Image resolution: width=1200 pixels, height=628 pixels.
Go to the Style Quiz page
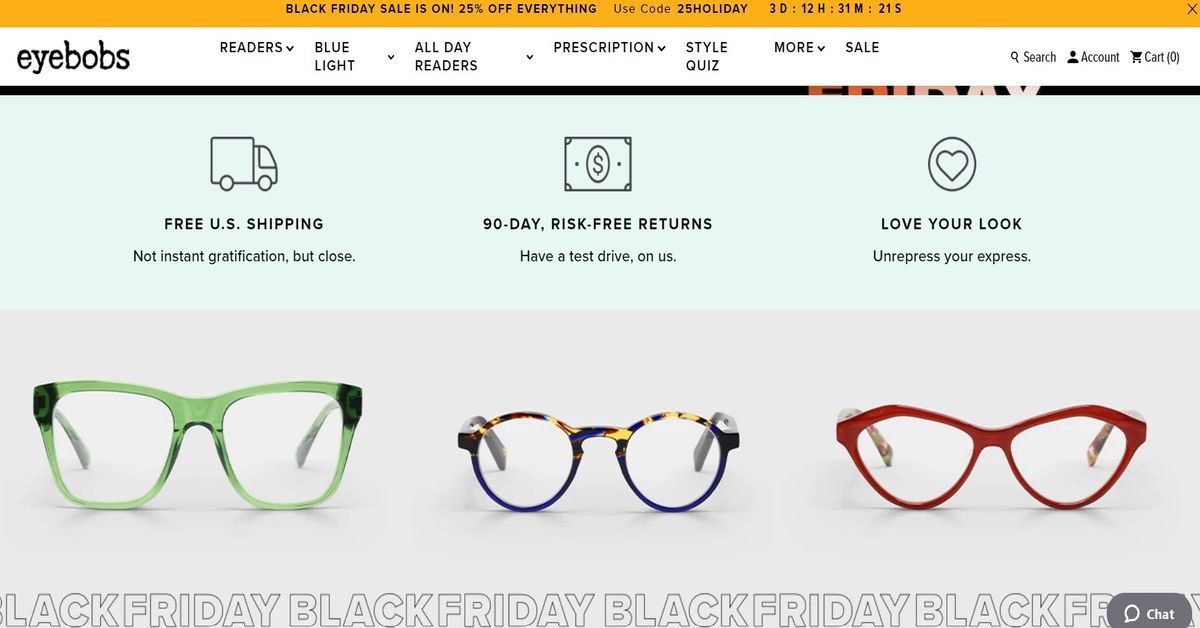pos(707,56)
